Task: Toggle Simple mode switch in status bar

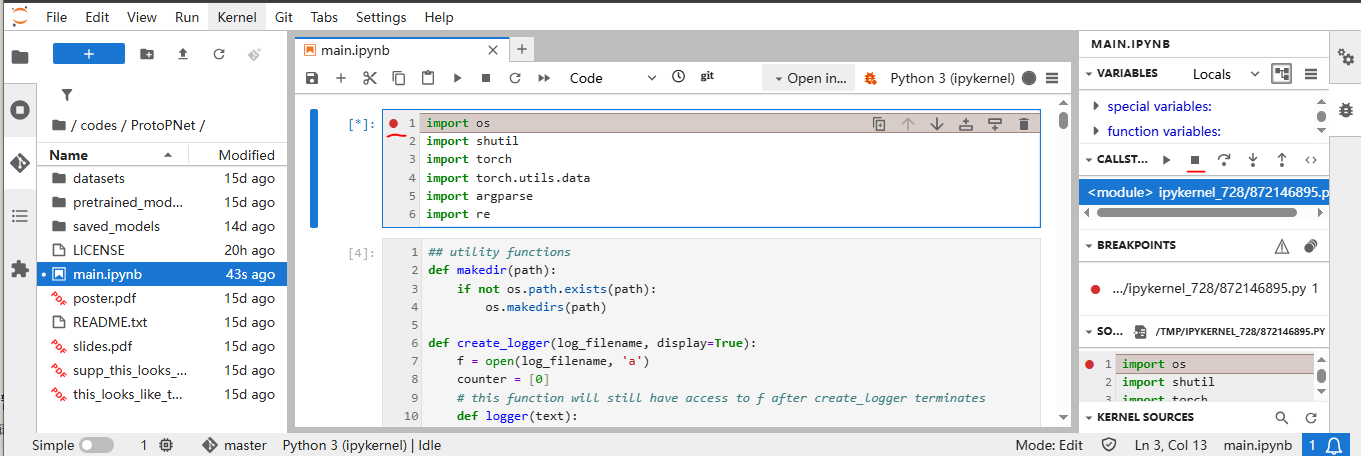Action: (x=96, y=445)
